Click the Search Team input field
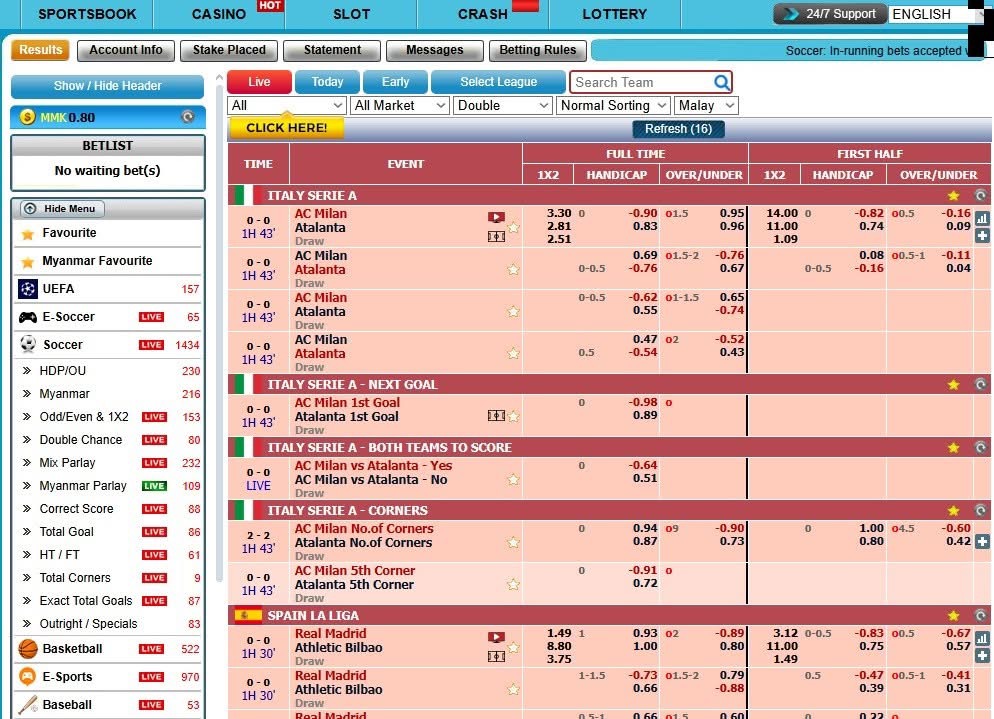This screenshot has height=719, width=994. pos(641,82)
